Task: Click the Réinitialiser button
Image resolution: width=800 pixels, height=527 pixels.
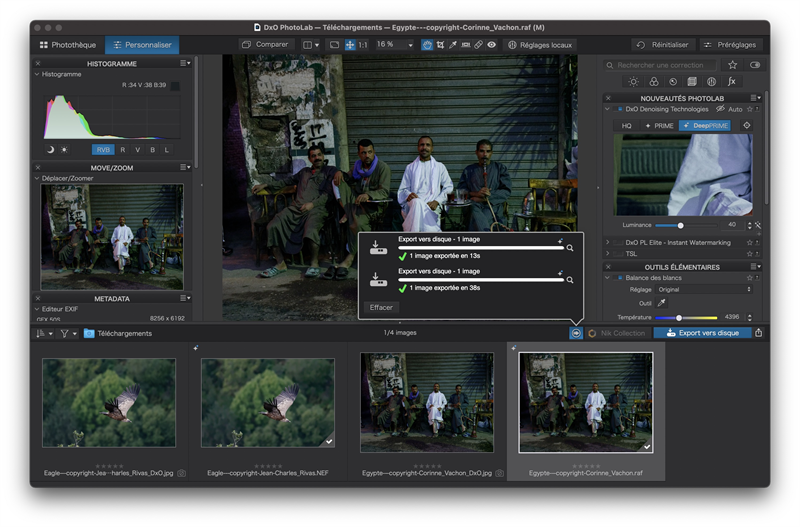Action: 664,45
